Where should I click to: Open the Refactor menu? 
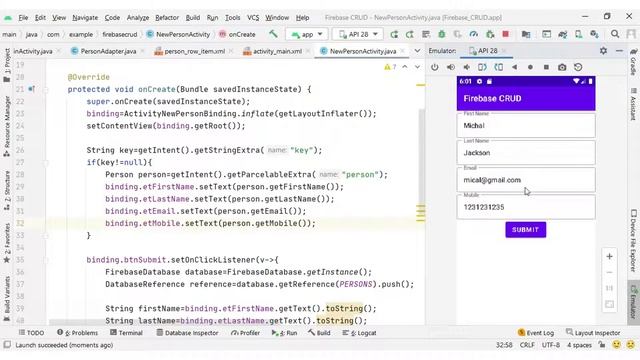click(x=167, y=18)
